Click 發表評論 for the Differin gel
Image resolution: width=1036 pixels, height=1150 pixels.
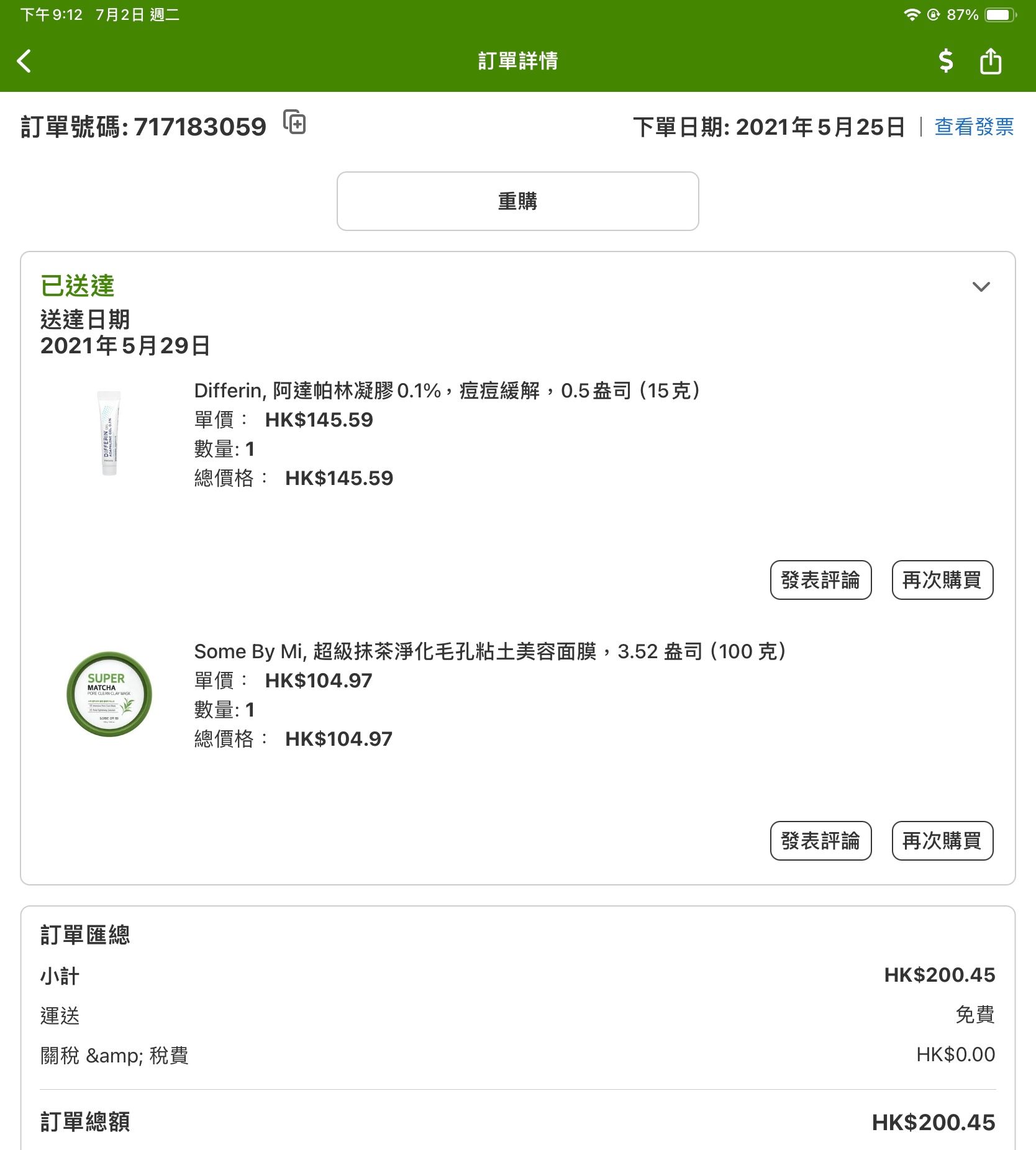coord(820,579)
